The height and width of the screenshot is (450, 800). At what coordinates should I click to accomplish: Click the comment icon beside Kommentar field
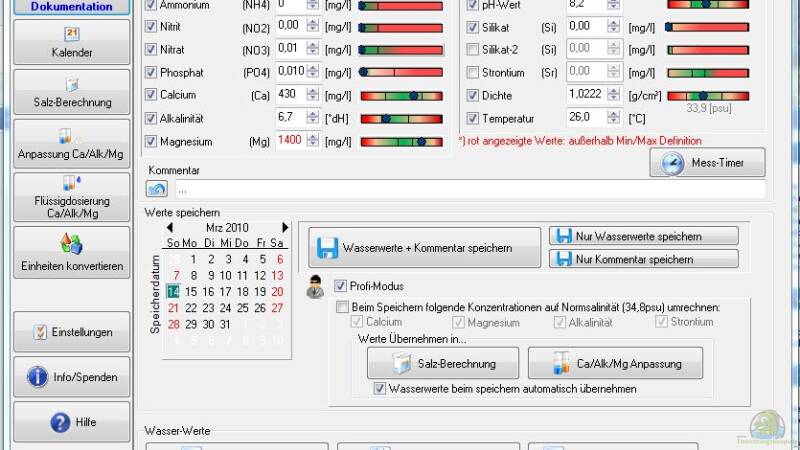156,188
